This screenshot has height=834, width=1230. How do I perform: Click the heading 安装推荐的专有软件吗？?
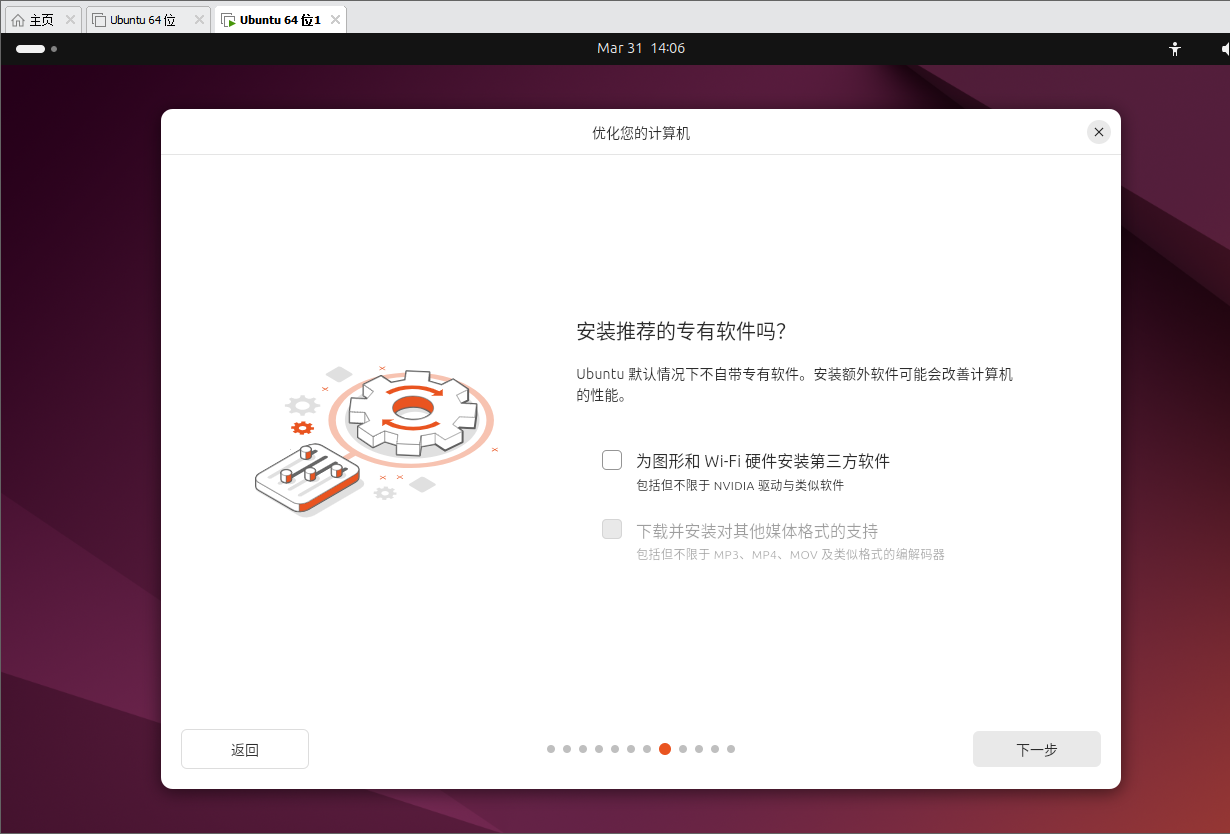(x=682, y=332)
